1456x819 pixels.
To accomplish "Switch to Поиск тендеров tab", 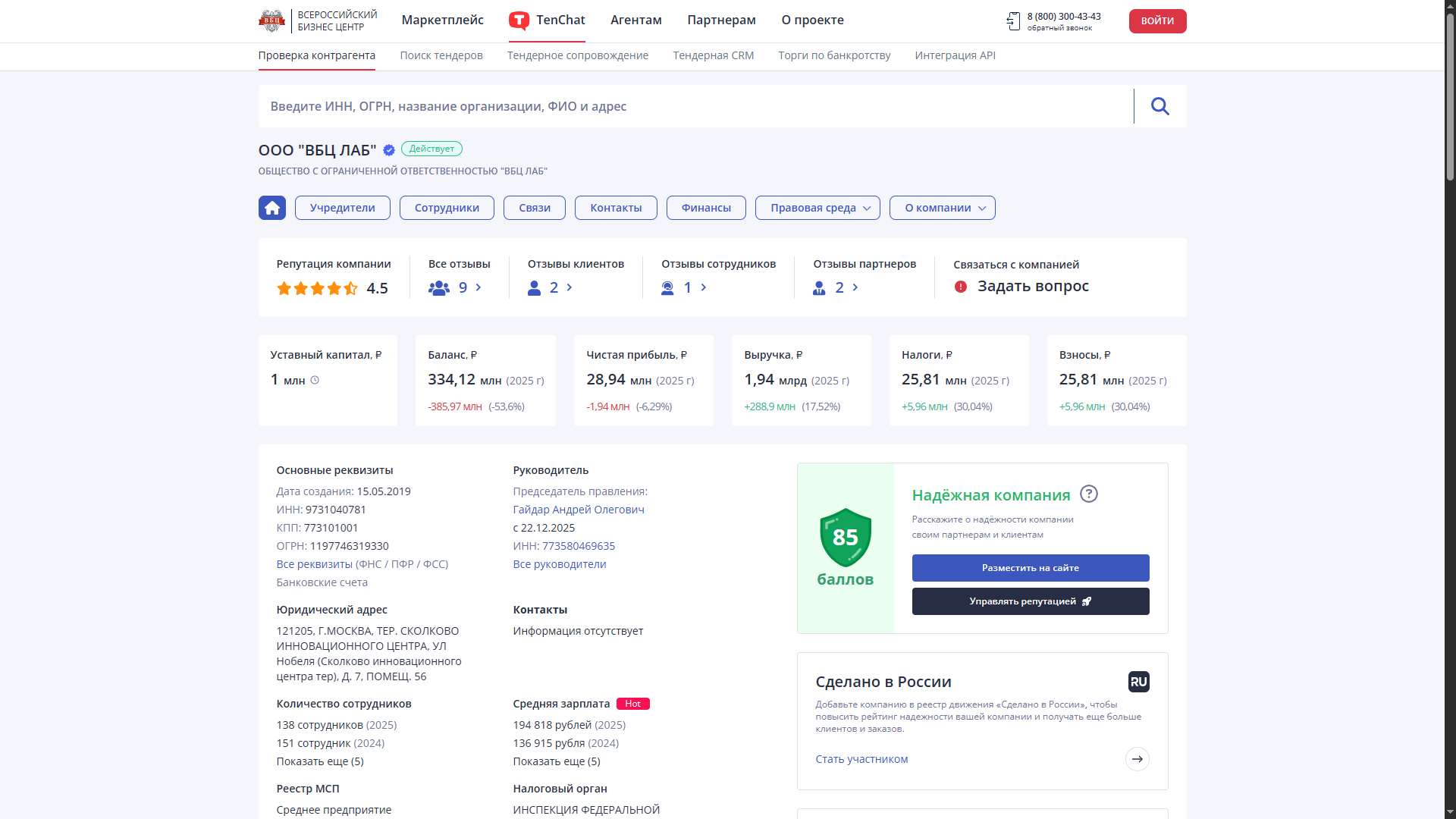I will point(441,55).
